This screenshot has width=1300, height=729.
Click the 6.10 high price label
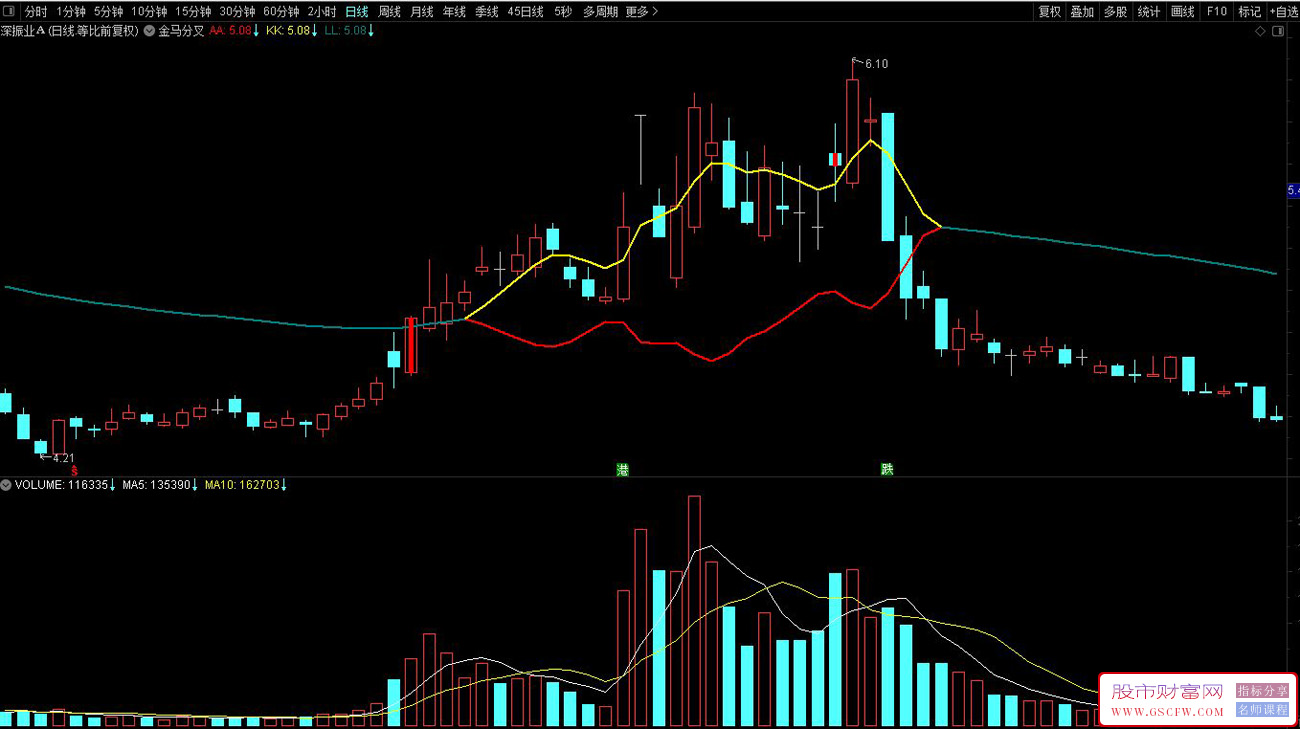point(876,64)
